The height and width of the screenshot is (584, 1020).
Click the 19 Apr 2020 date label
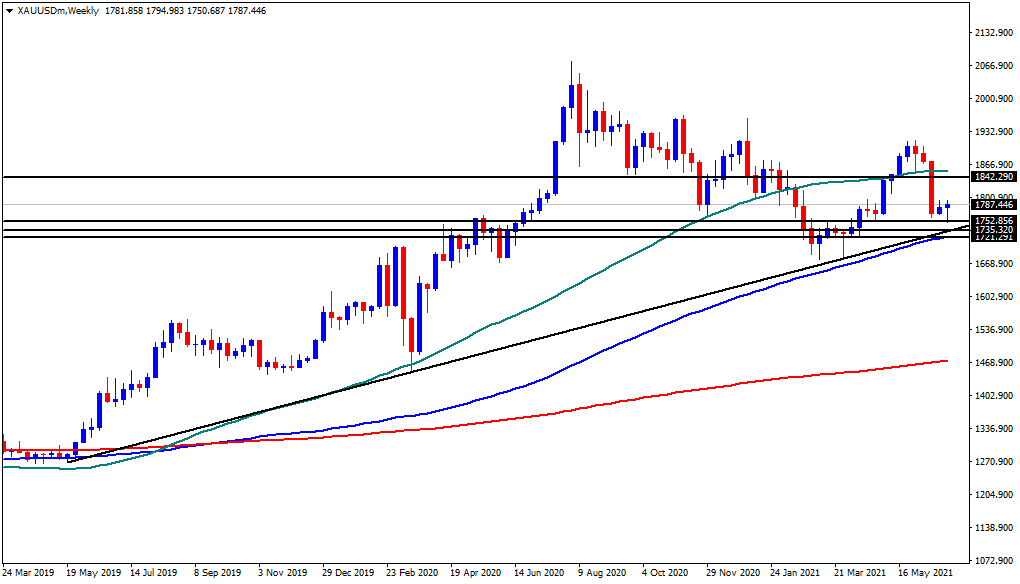click(476, 573)
